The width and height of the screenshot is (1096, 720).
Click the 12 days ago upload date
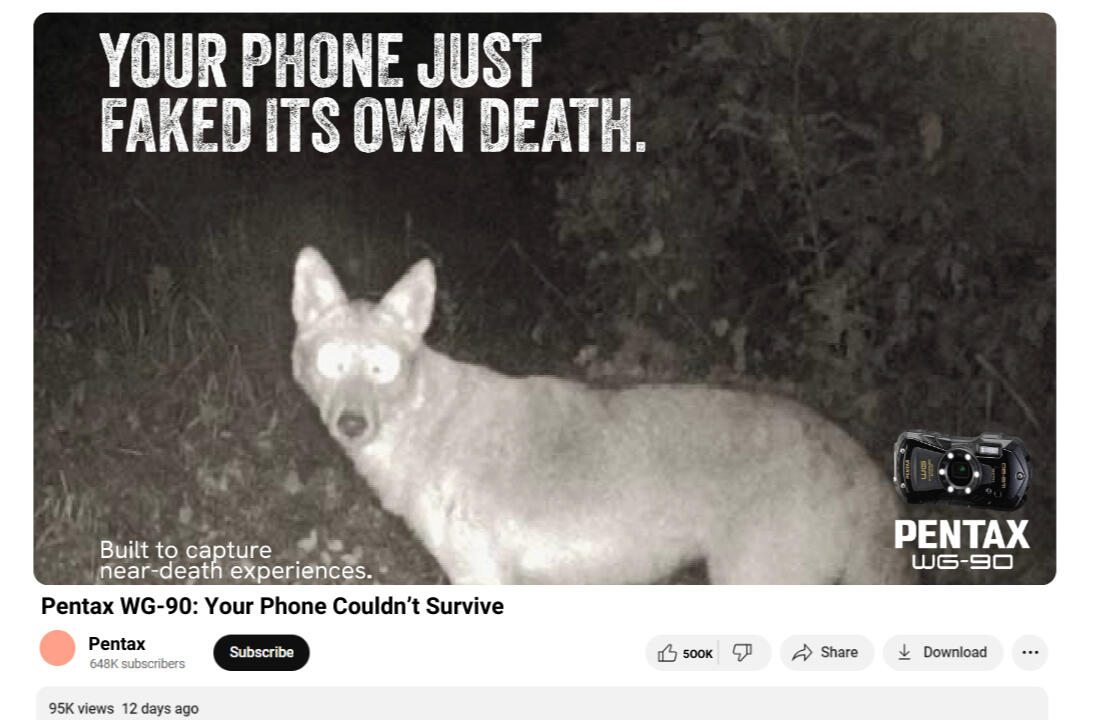[160, 708]
